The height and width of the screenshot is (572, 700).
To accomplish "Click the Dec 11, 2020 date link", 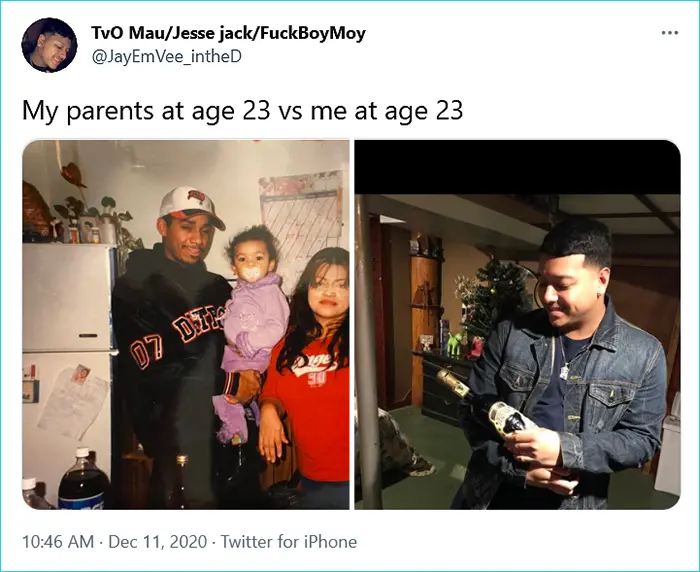I will (158, 542).
